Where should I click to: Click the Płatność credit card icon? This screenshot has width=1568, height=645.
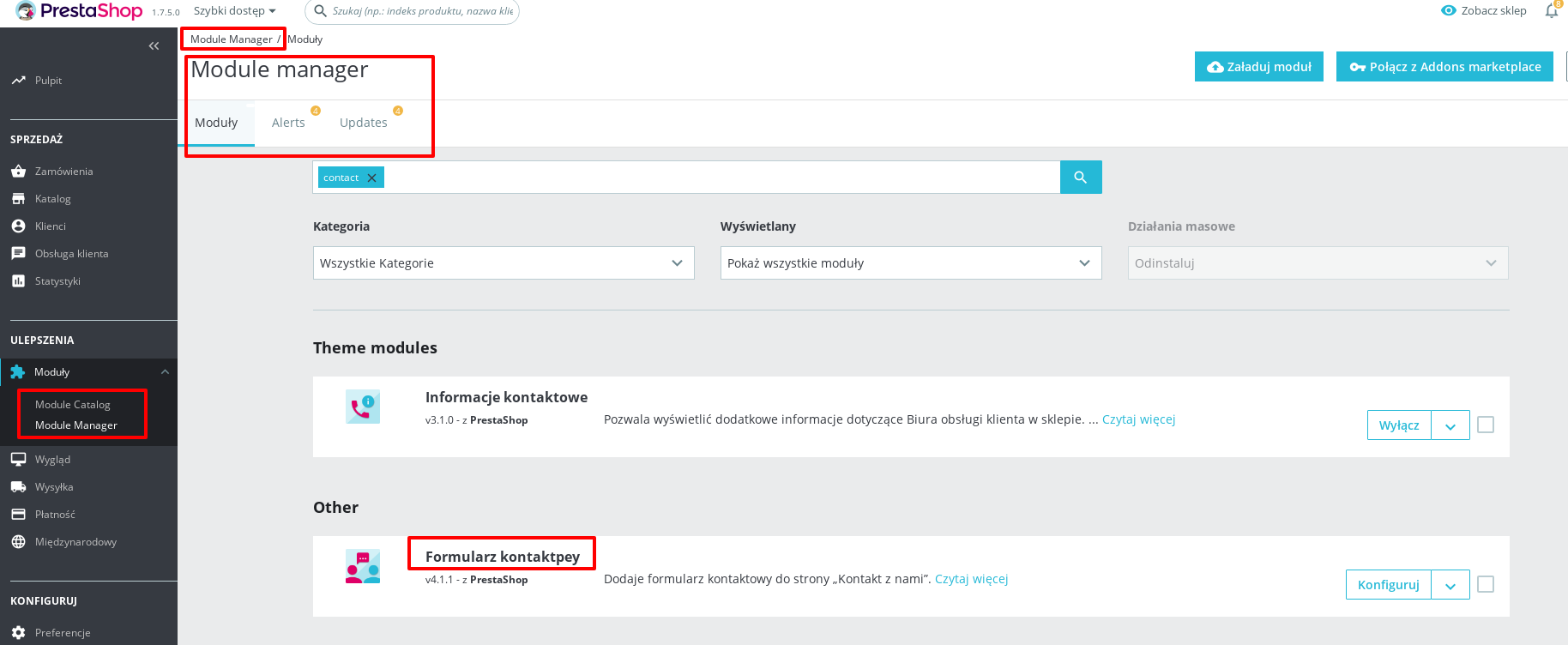(x=18, y=515)
